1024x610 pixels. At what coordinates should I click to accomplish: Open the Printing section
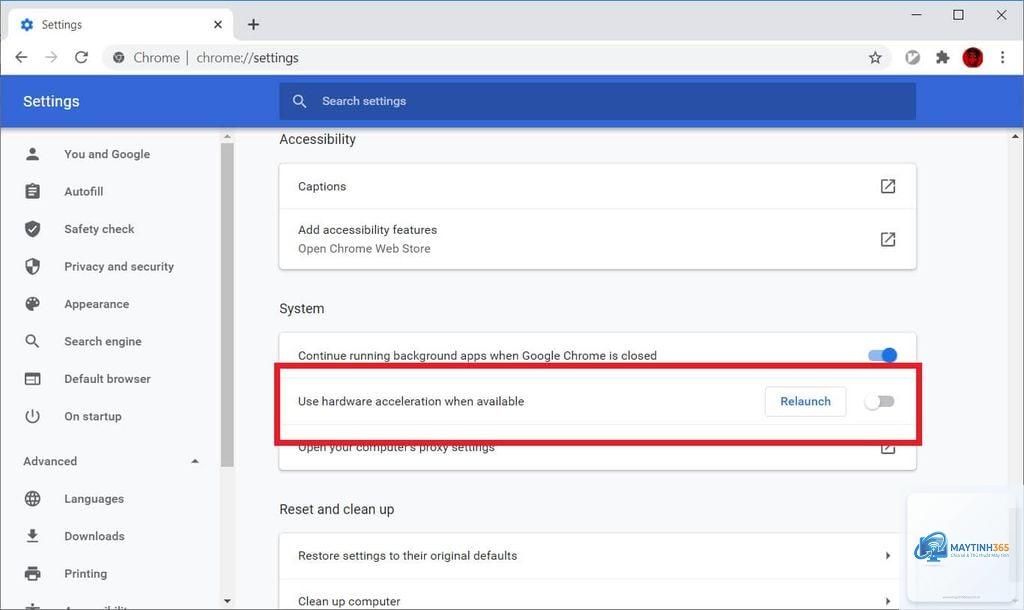coord(86,573)
